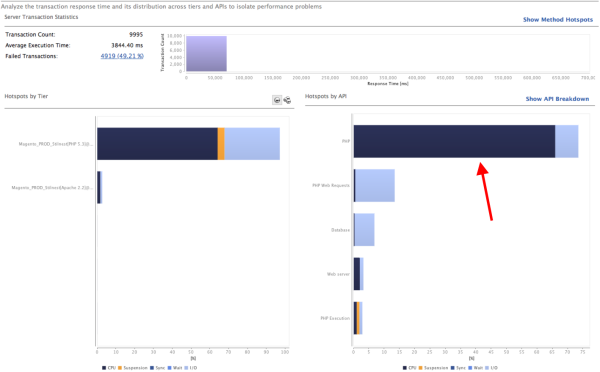Click Sync legend swatch under Hotspots by API chart
Viewport: 600px width, 372px height.
click(x=453, y=368)
